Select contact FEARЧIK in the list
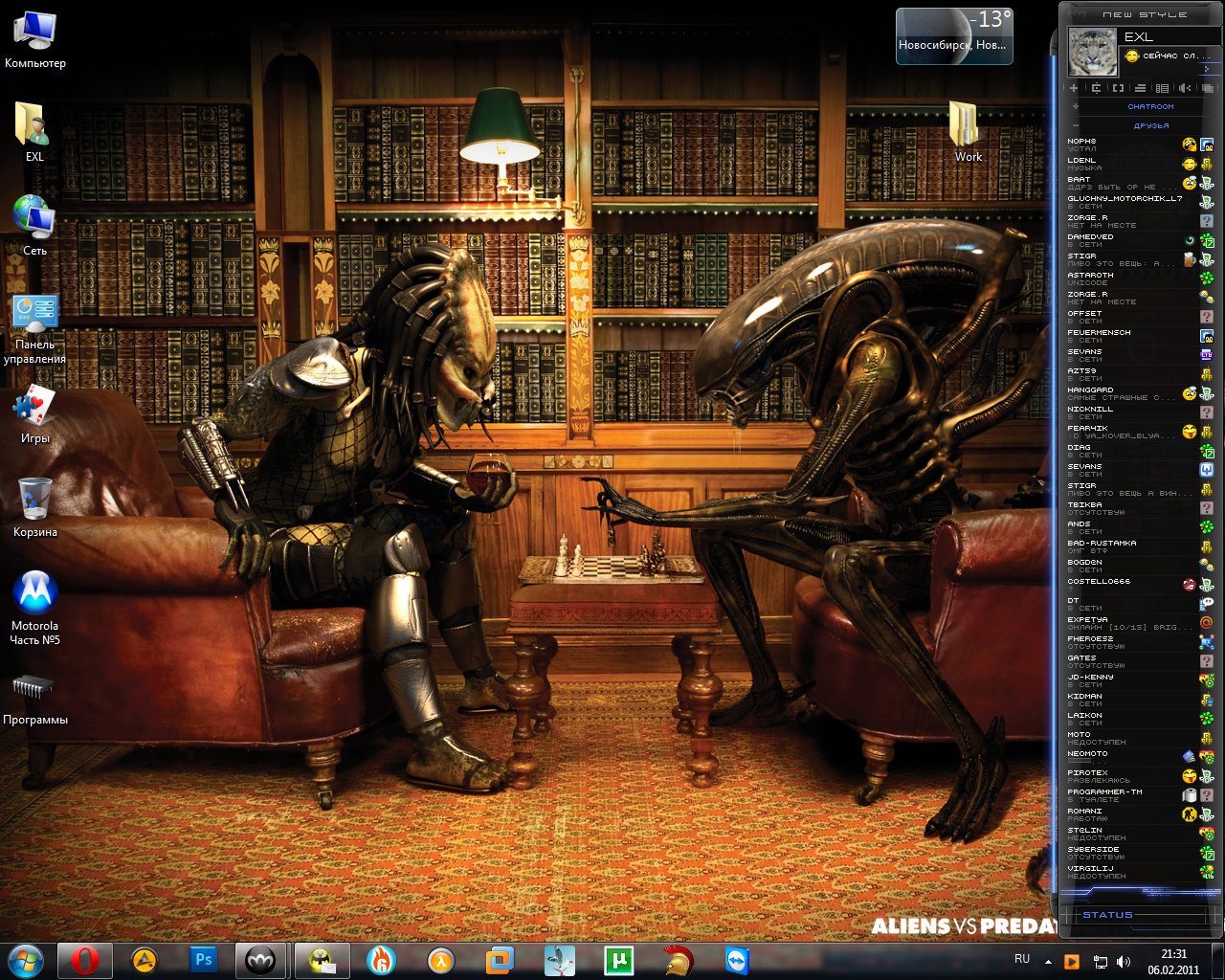The width and height of the screenshot is (1225, 980). [x=1141, y=432]
